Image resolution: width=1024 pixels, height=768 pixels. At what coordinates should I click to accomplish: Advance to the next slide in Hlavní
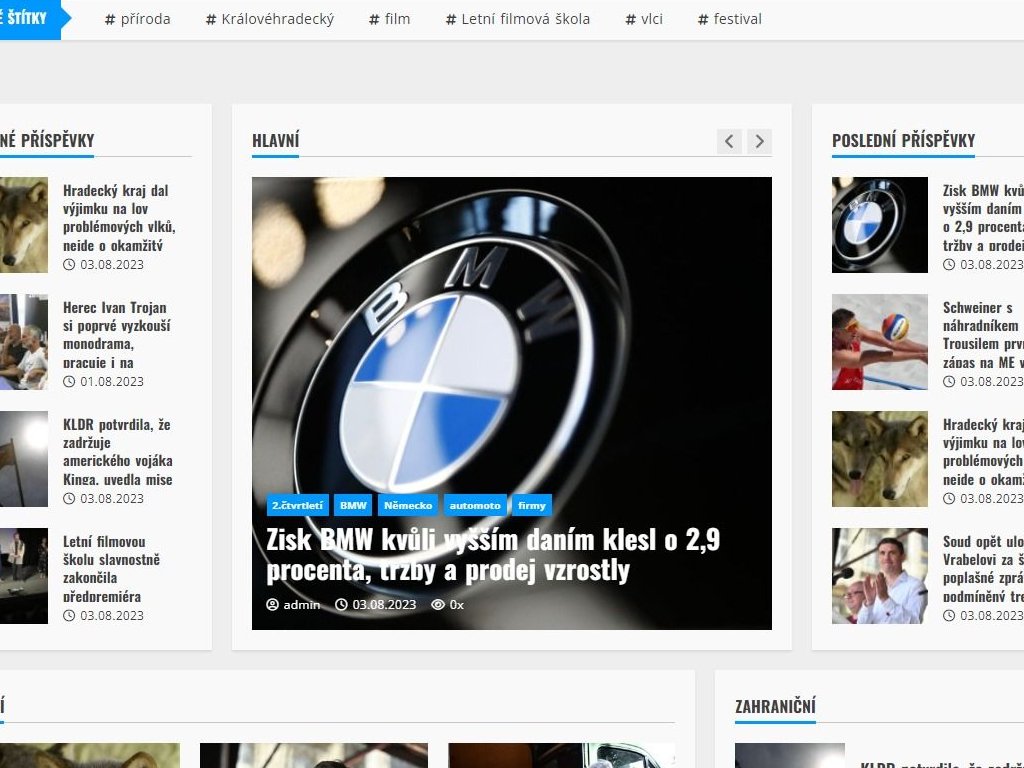pyautogui.click(x=760, y=142)
